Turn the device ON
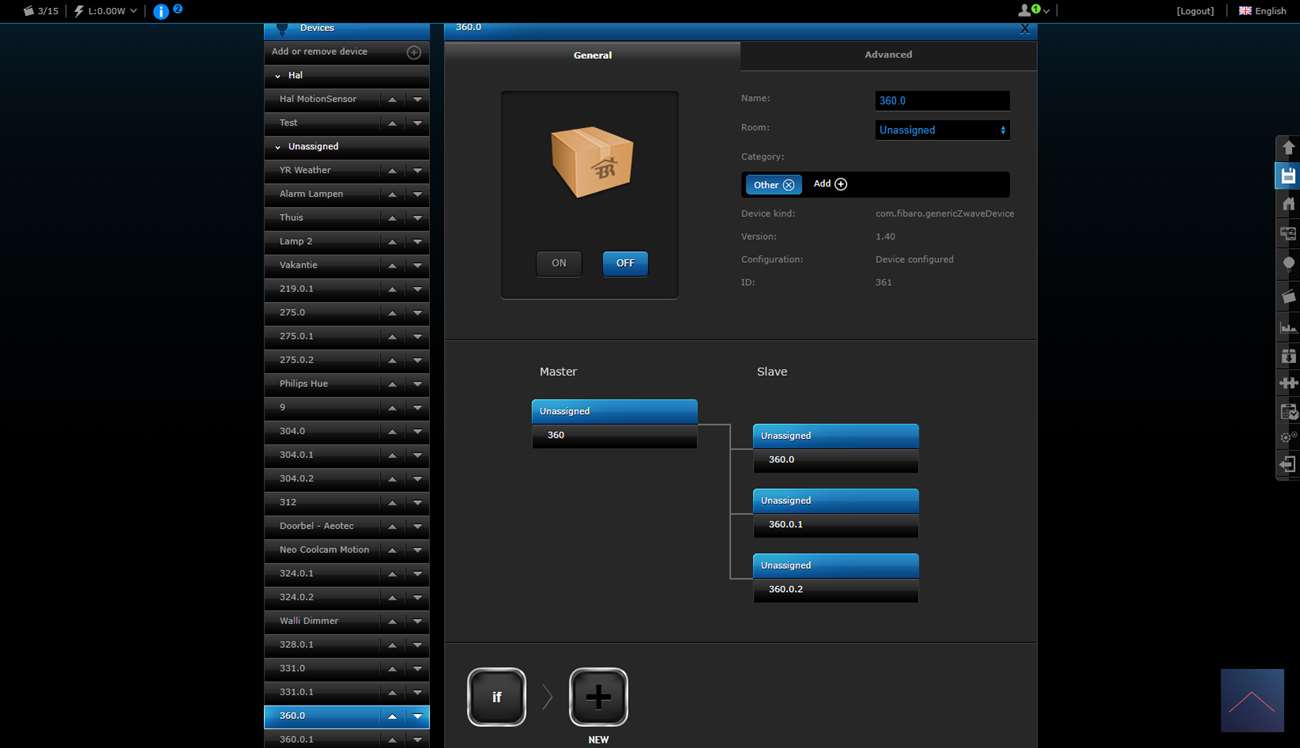This screenshot has width=1300, height=748. tap(559, 263)
